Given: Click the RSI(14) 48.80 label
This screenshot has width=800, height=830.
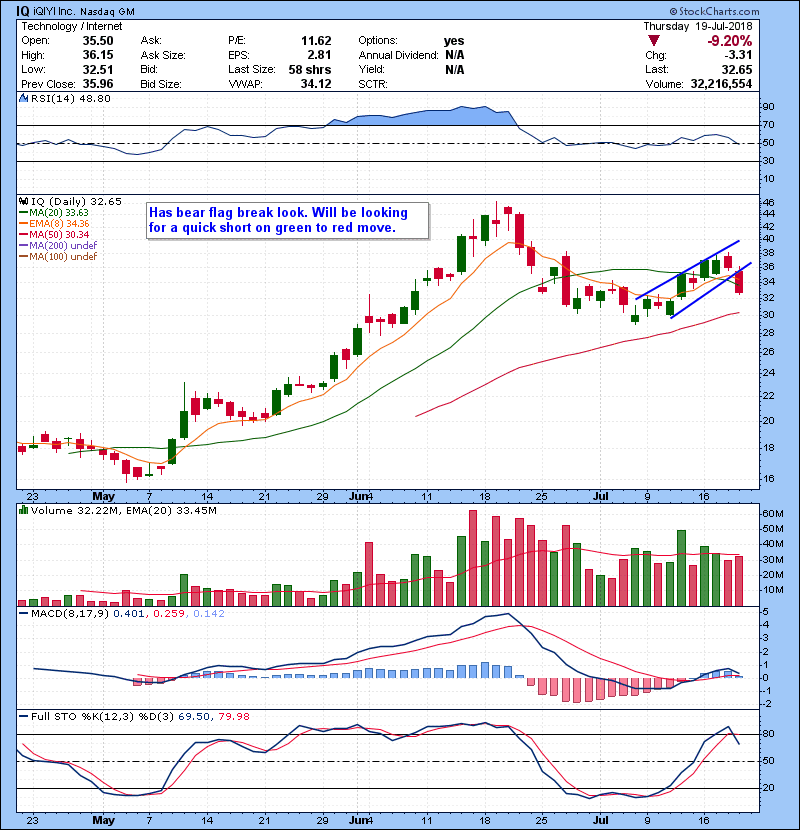Looking at the screenshot, I should pyautogui.click(x=70, y=98).
